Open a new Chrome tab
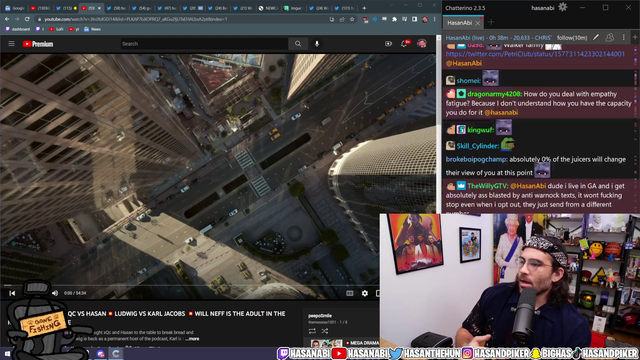The image size is (640, 360). [364, 8]
